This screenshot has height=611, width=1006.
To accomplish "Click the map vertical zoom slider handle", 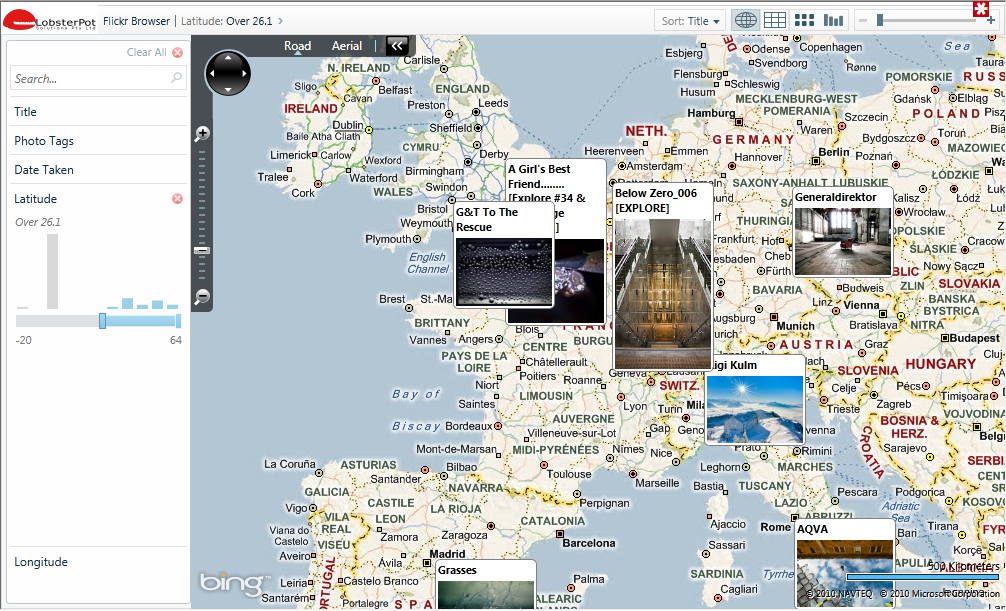I will [202, 250].
